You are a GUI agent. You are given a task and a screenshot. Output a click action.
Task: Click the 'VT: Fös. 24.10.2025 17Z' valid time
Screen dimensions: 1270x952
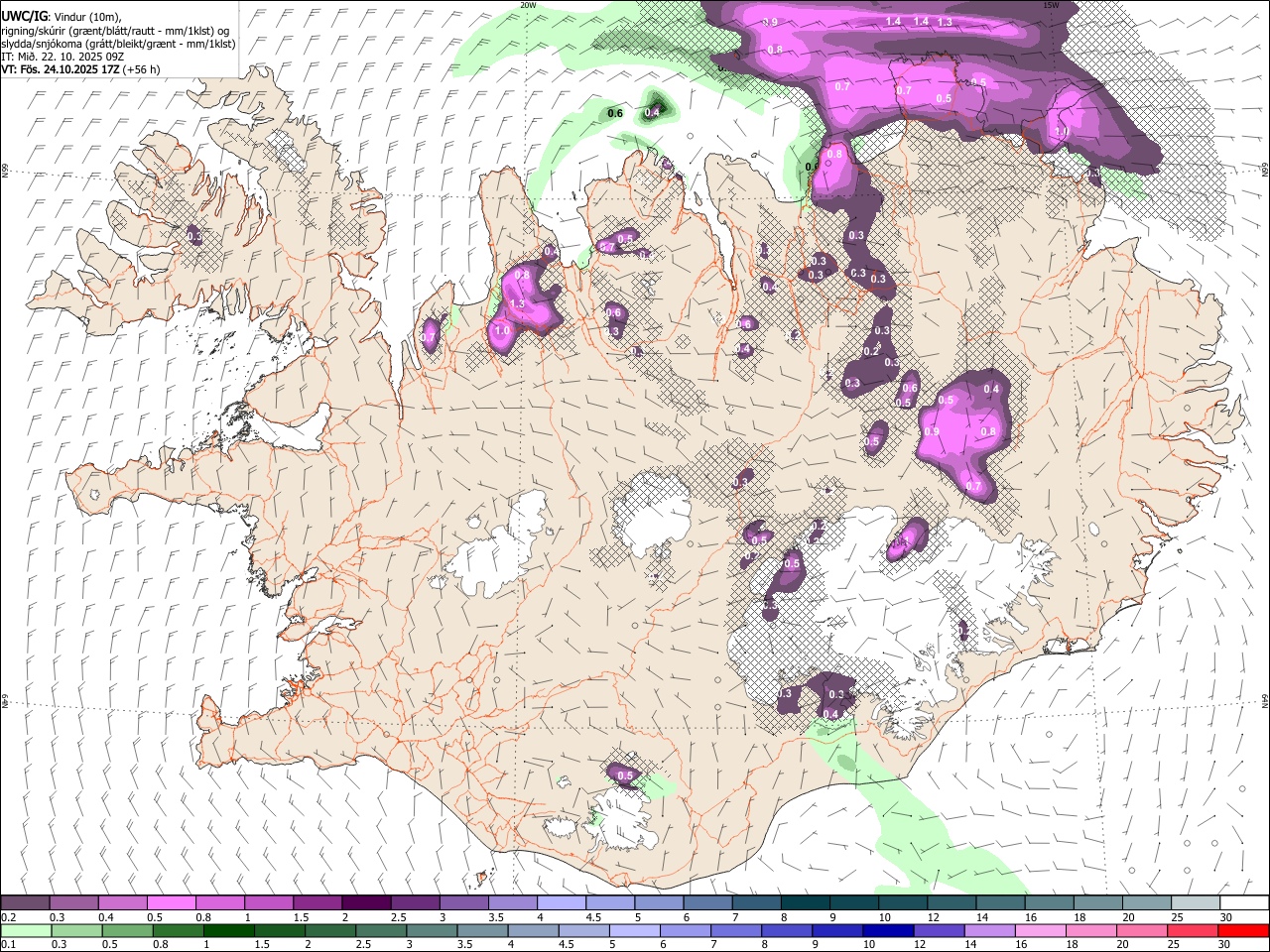[60, 69]
